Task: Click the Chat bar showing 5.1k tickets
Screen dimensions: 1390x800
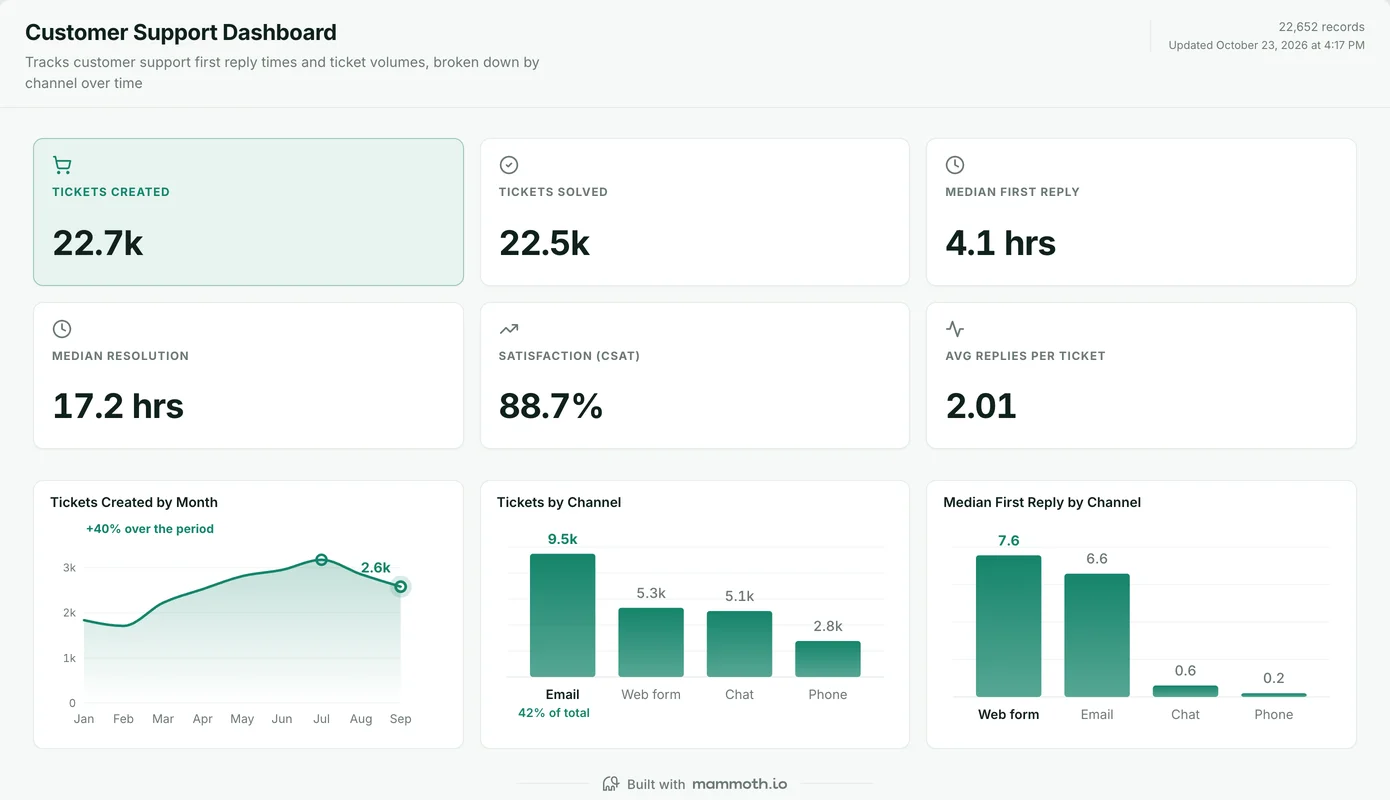Action: point(739,644)
